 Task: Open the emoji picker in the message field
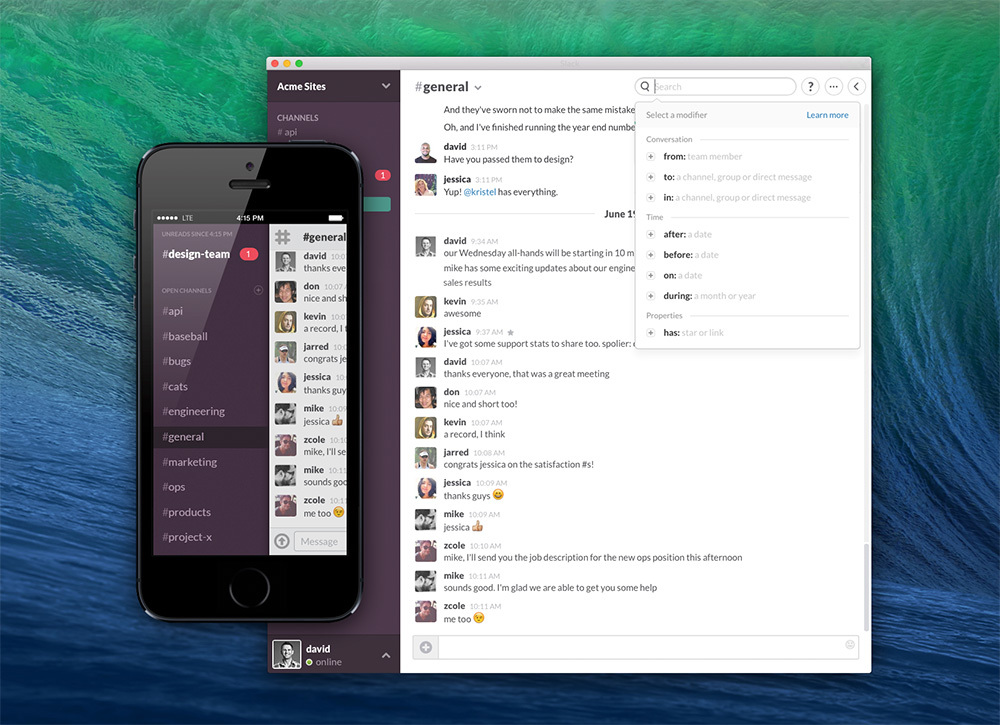tap(850, 647)
